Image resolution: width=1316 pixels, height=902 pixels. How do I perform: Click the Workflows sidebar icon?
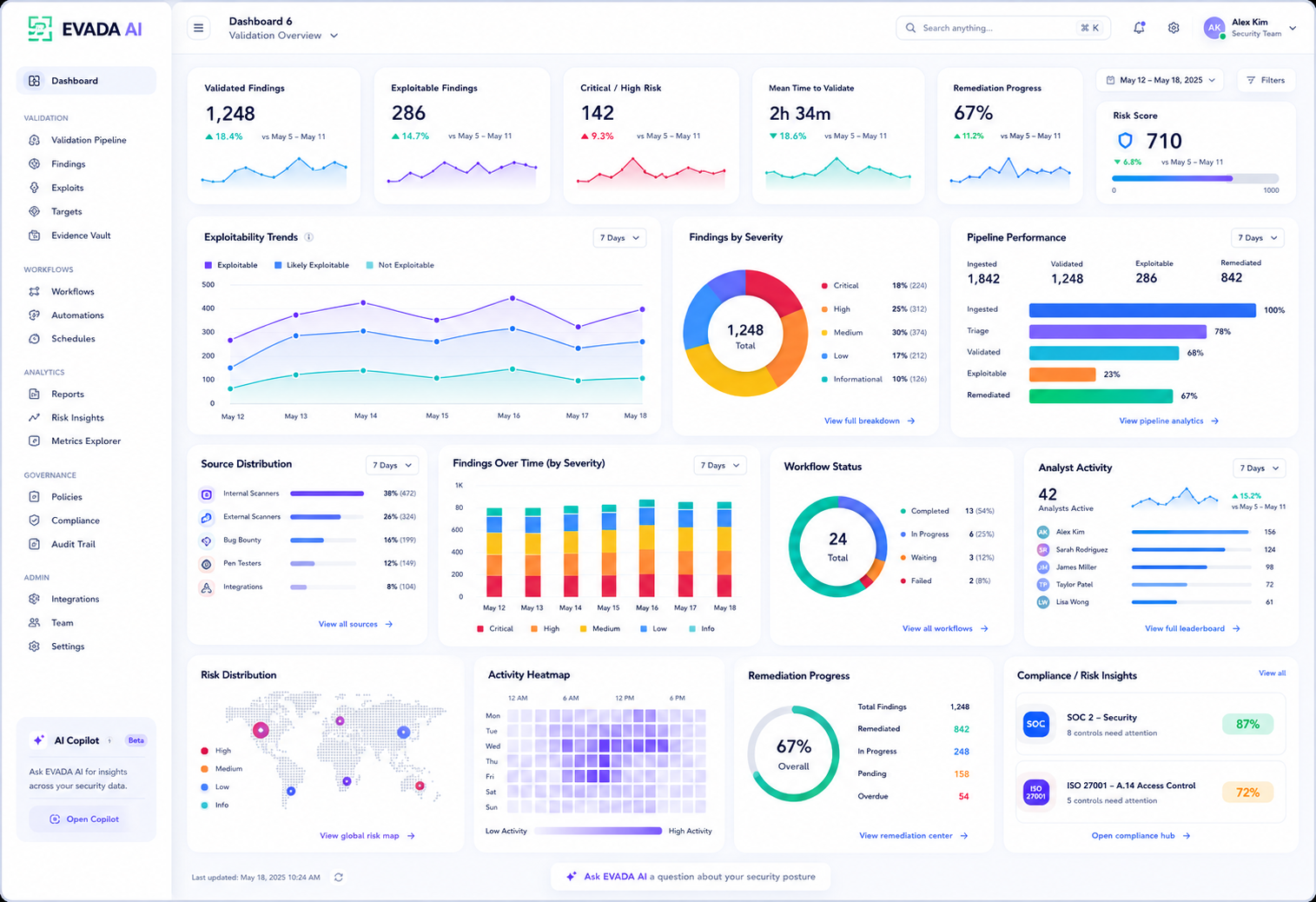coord(35,292)
